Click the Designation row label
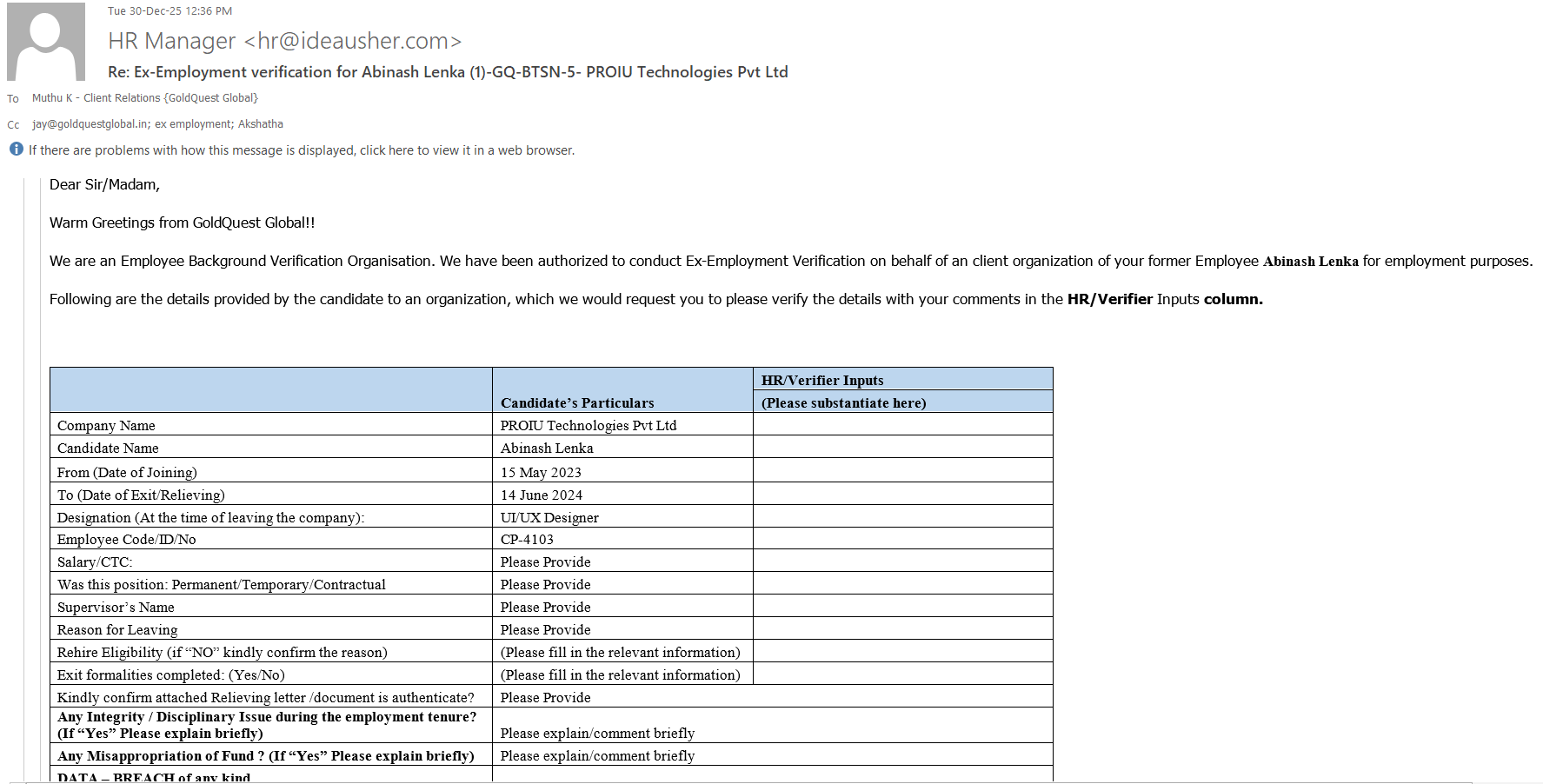This screenshot has width=1543, height=784. 210,518
